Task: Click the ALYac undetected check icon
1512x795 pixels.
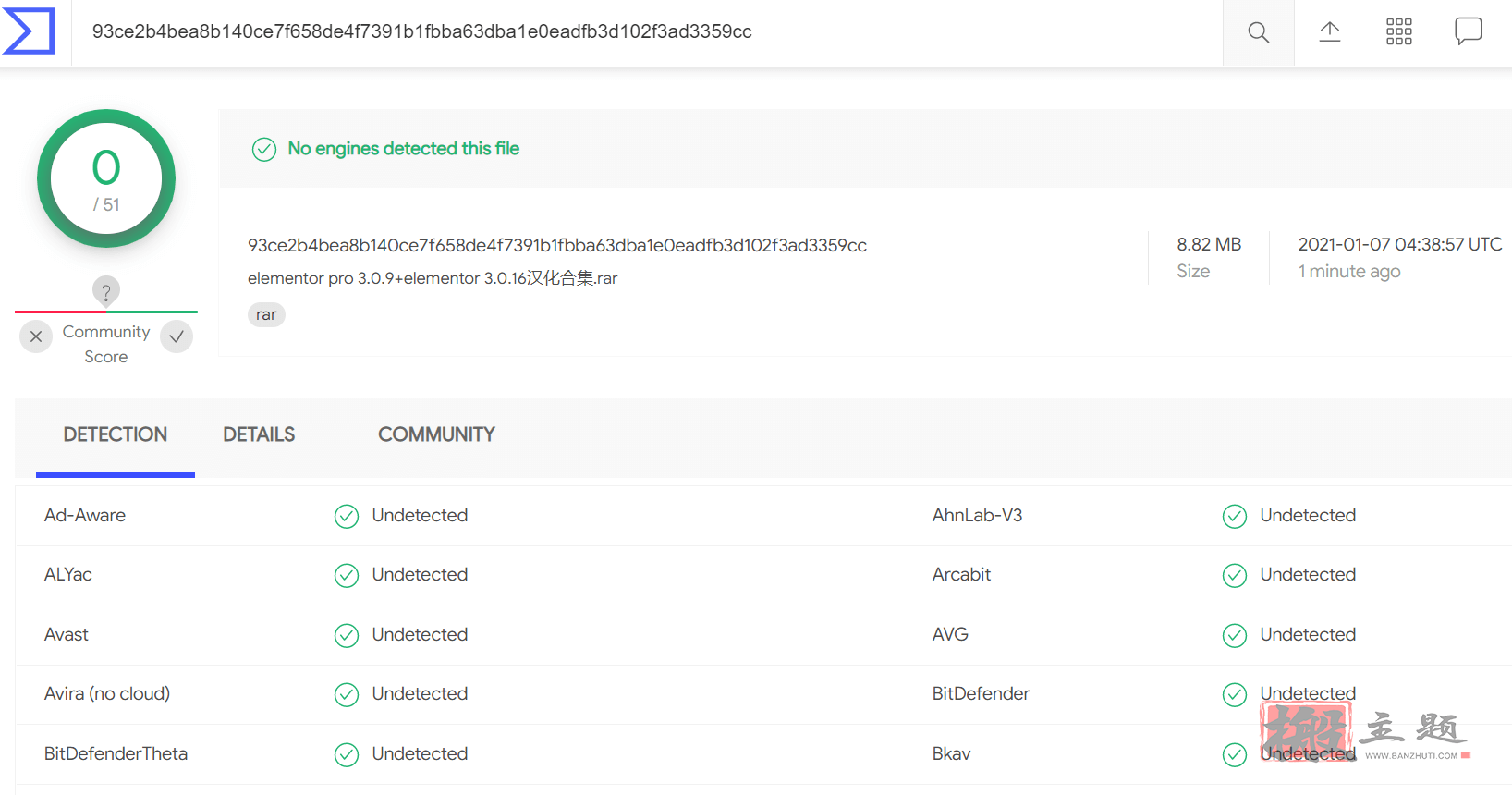Action: (347, 575)
